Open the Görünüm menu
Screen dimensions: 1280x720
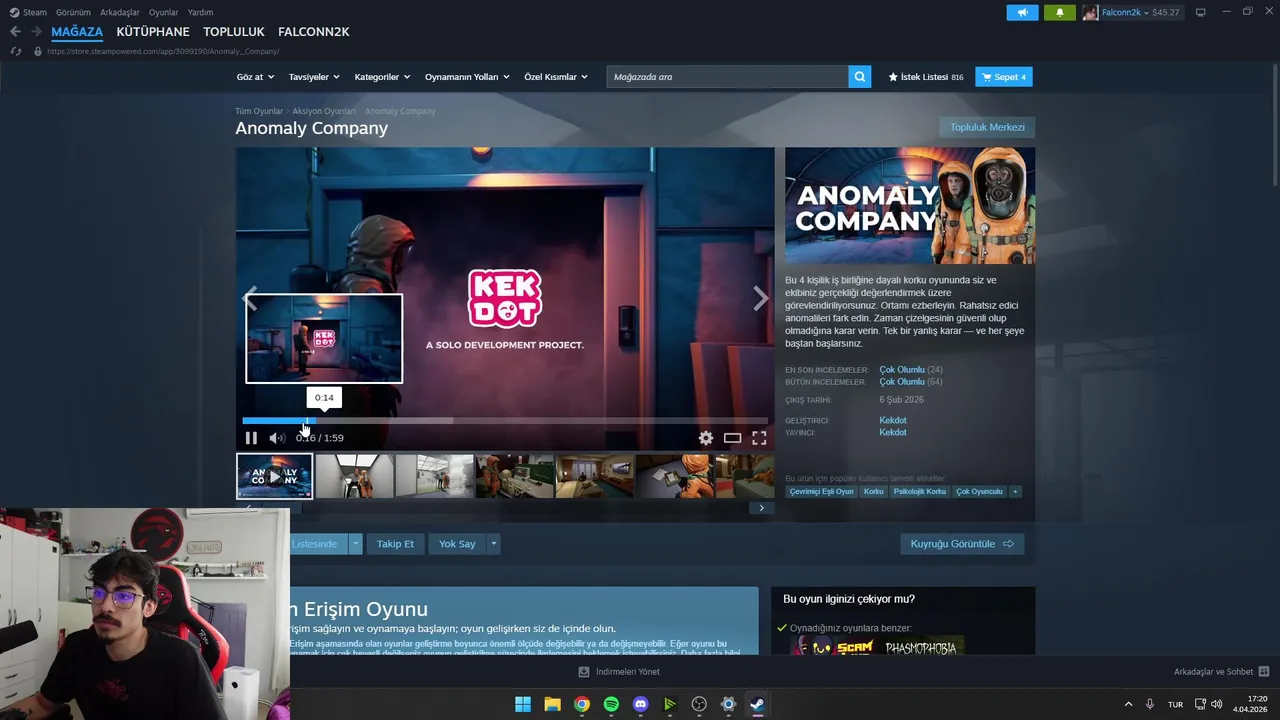coord(73,12)
